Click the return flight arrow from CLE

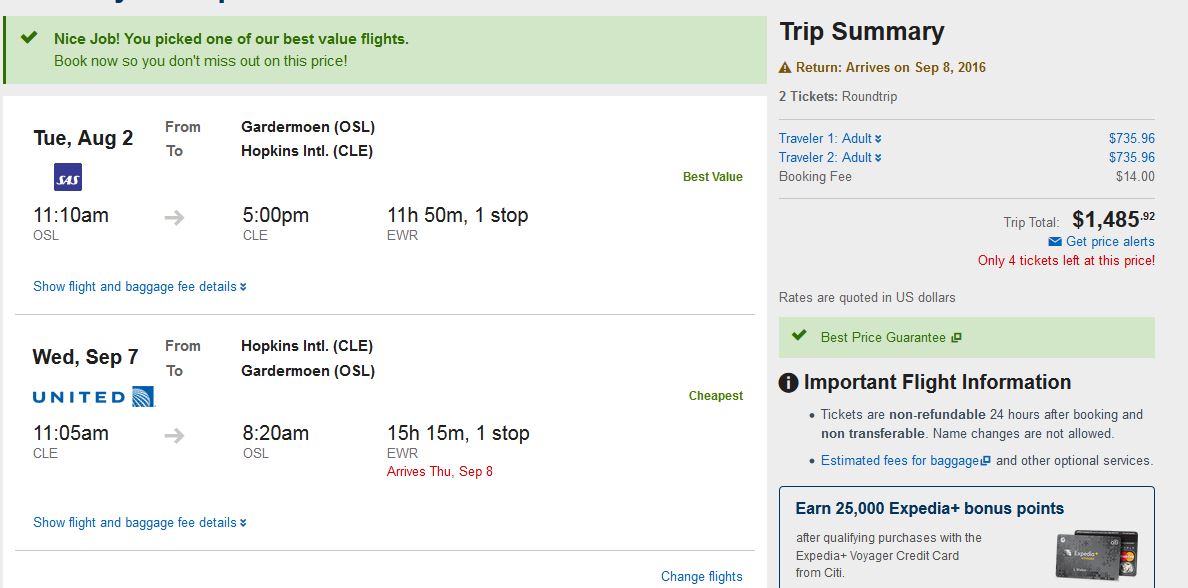coord(174,436)
